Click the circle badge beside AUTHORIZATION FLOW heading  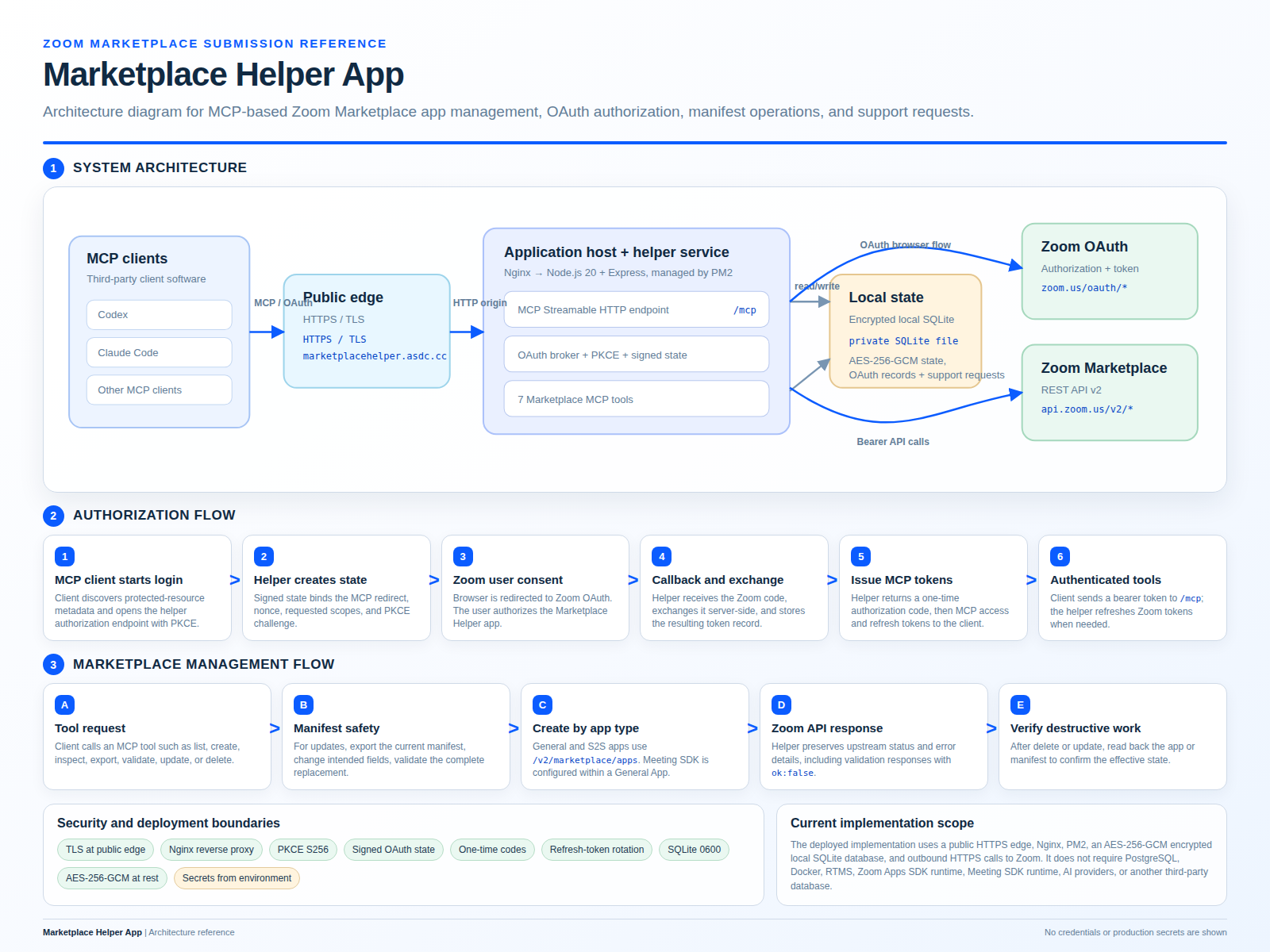point(53,516)
